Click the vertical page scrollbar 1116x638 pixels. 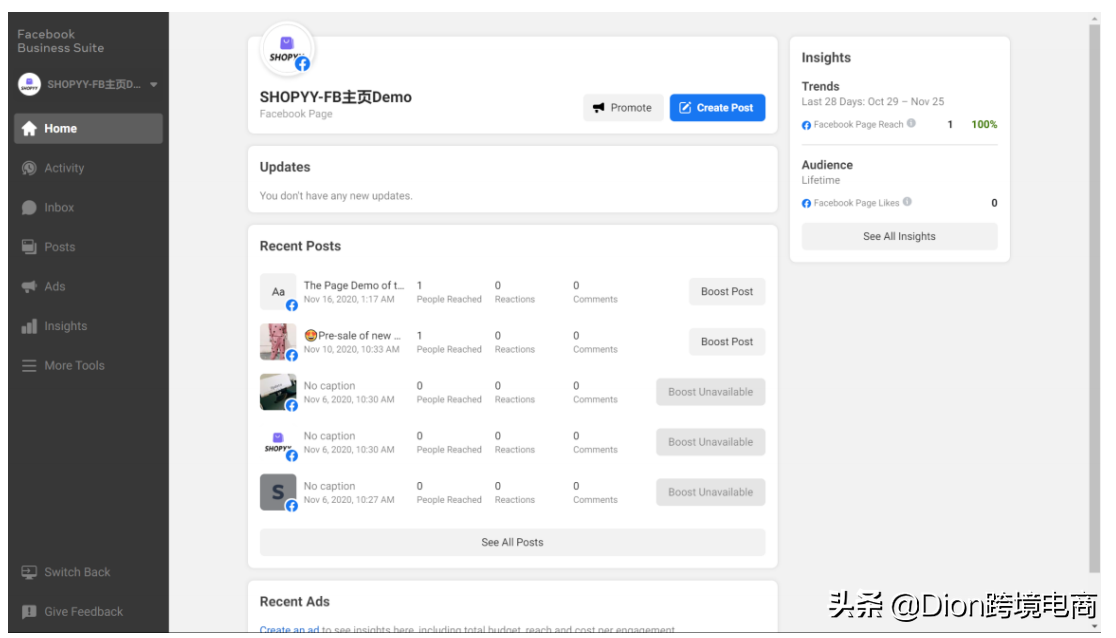(x=1095, y=299)
